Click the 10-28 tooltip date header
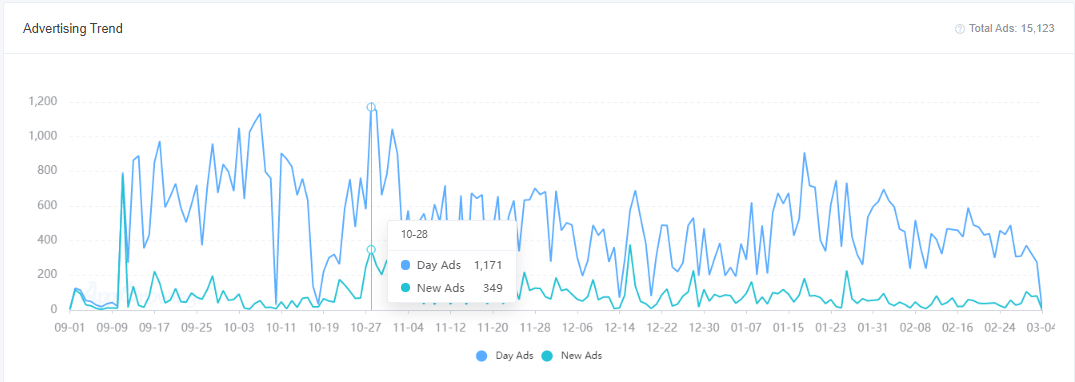 click(x=413, y=234)
